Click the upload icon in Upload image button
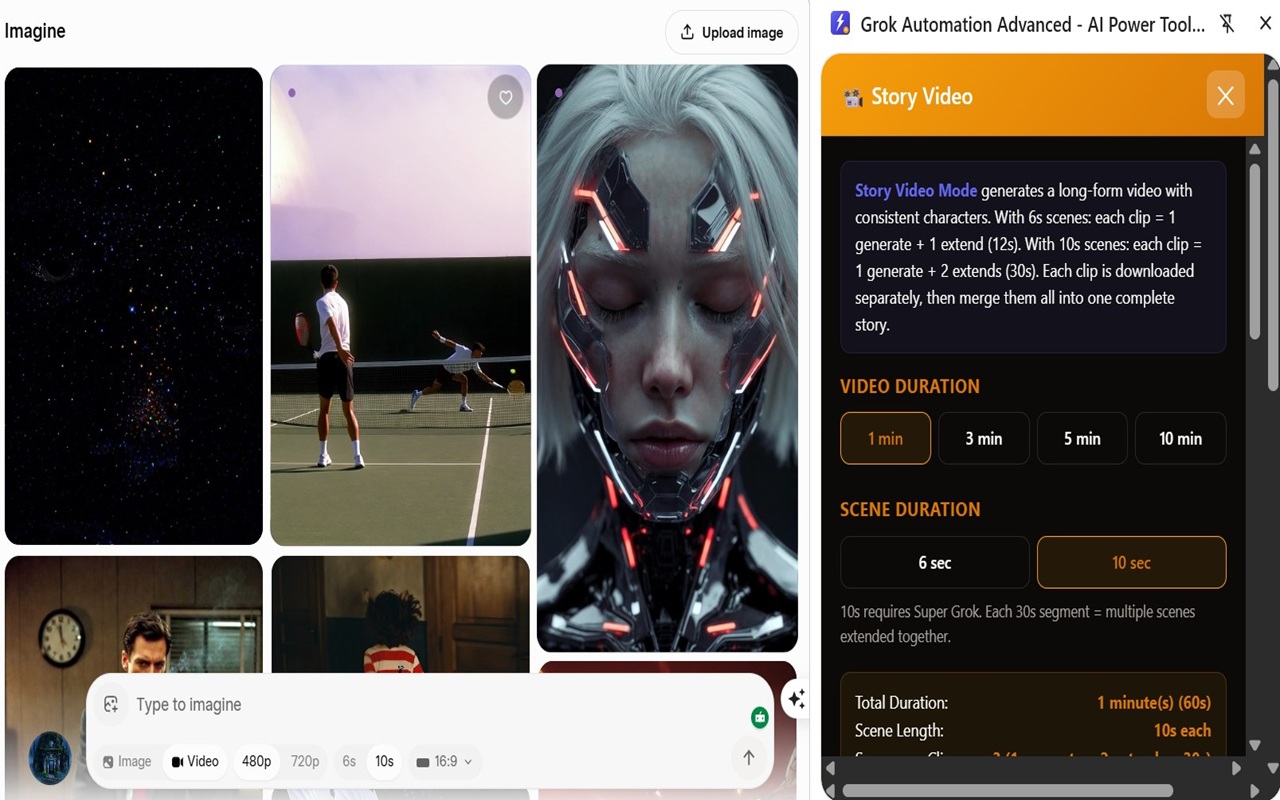The height and width of the screenshot is (800, 1280). (x=687, y=32)
